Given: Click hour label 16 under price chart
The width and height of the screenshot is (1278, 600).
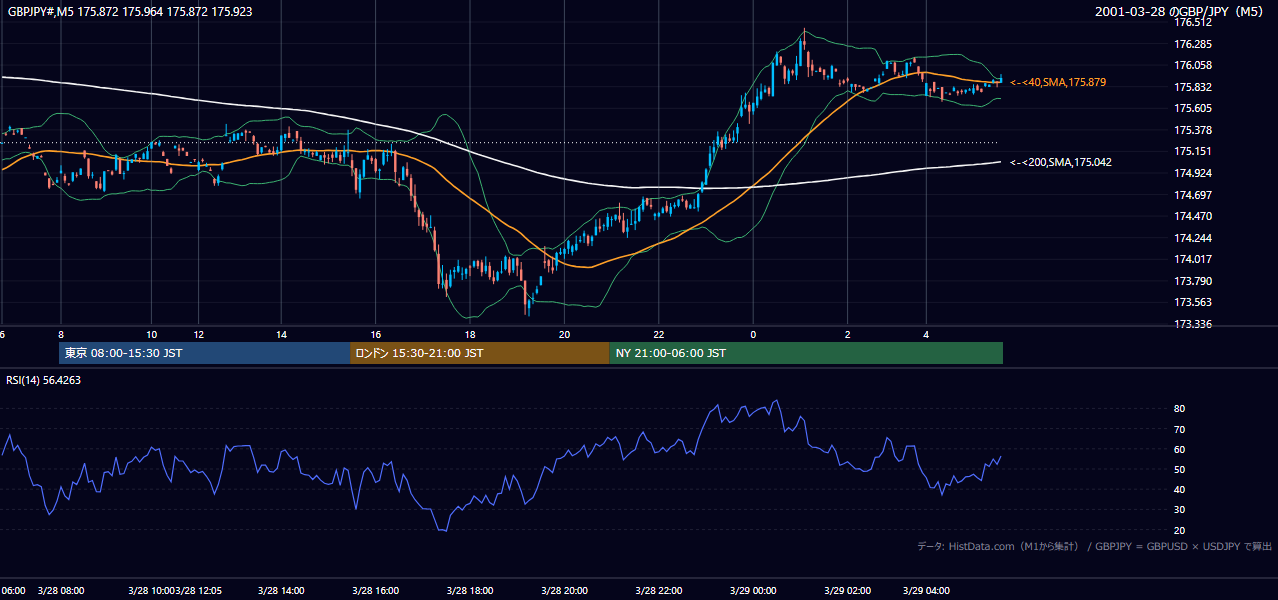Looking at the screenshot, I should click(x=376, y=334).
